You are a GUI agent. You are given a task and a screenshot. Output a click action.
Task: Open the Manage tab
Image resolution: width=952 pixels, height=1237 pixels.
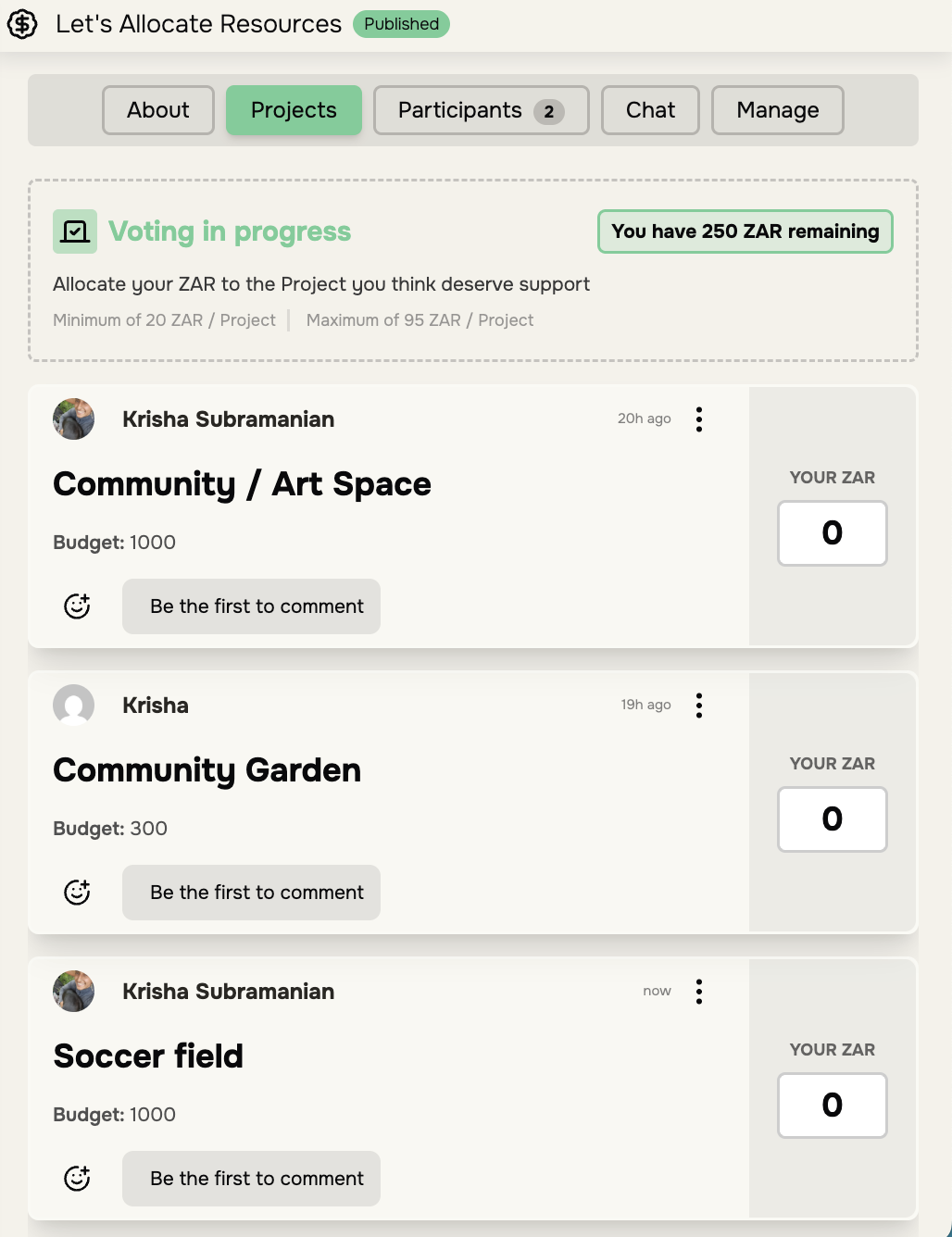point(777,110)
